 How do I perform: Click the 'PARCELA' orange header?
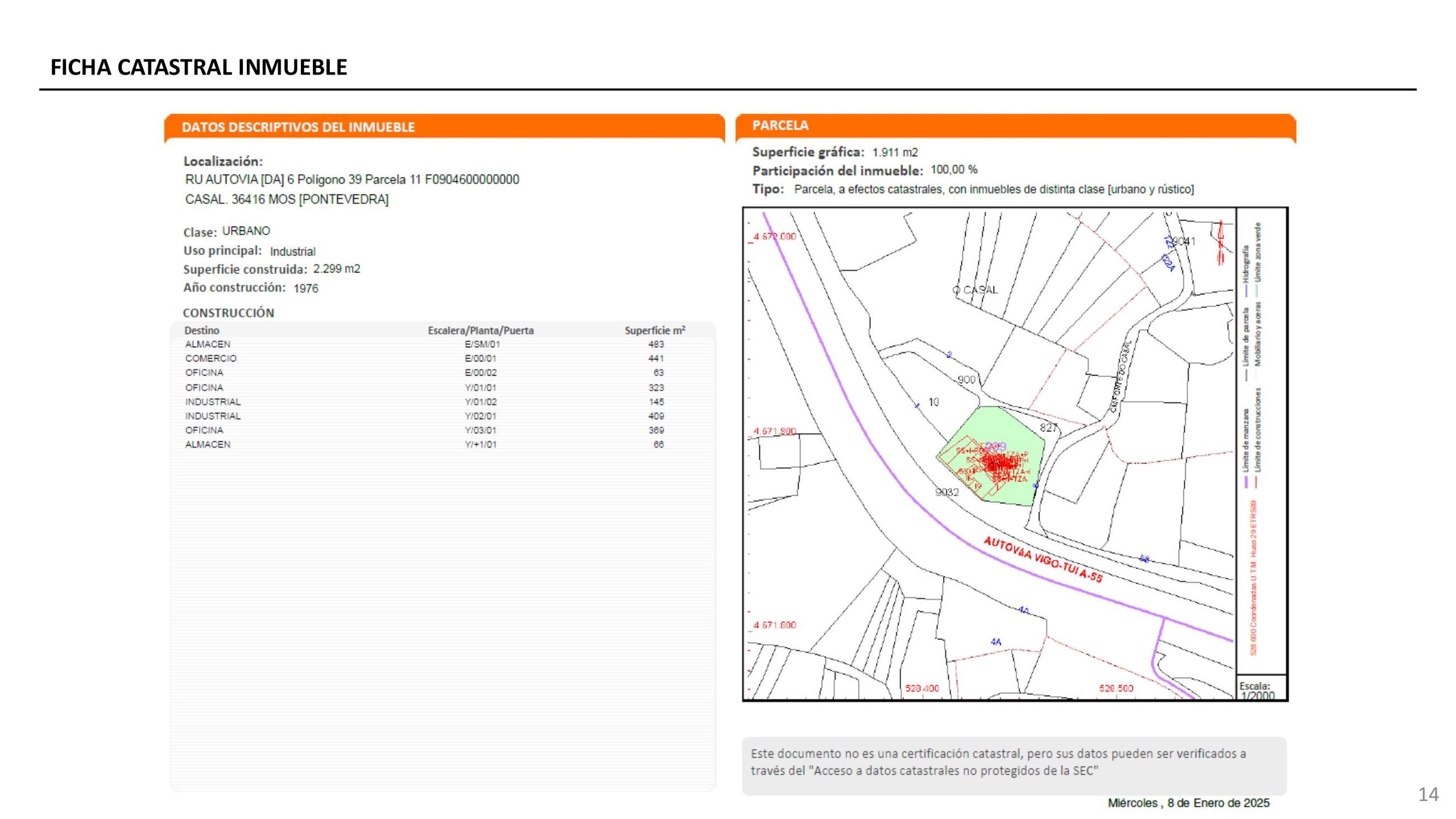click(x=780, y=125)
